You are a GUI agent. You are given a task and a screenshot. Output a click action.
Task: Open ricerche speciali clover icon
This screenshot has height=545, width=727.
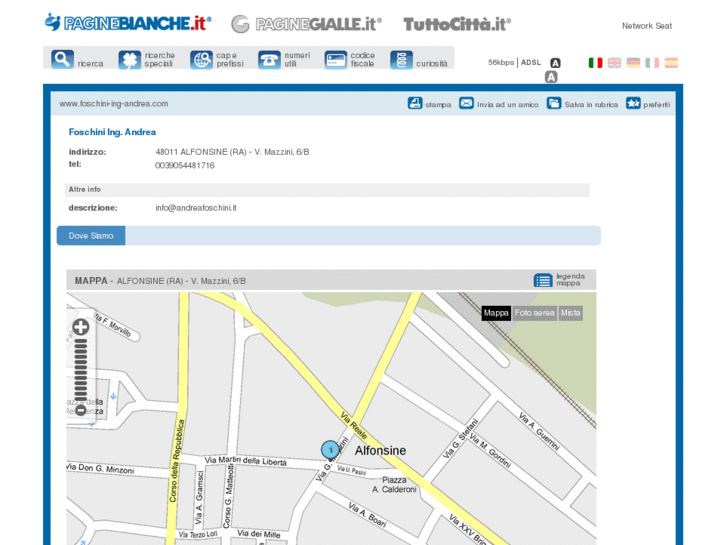click(129, 60)
